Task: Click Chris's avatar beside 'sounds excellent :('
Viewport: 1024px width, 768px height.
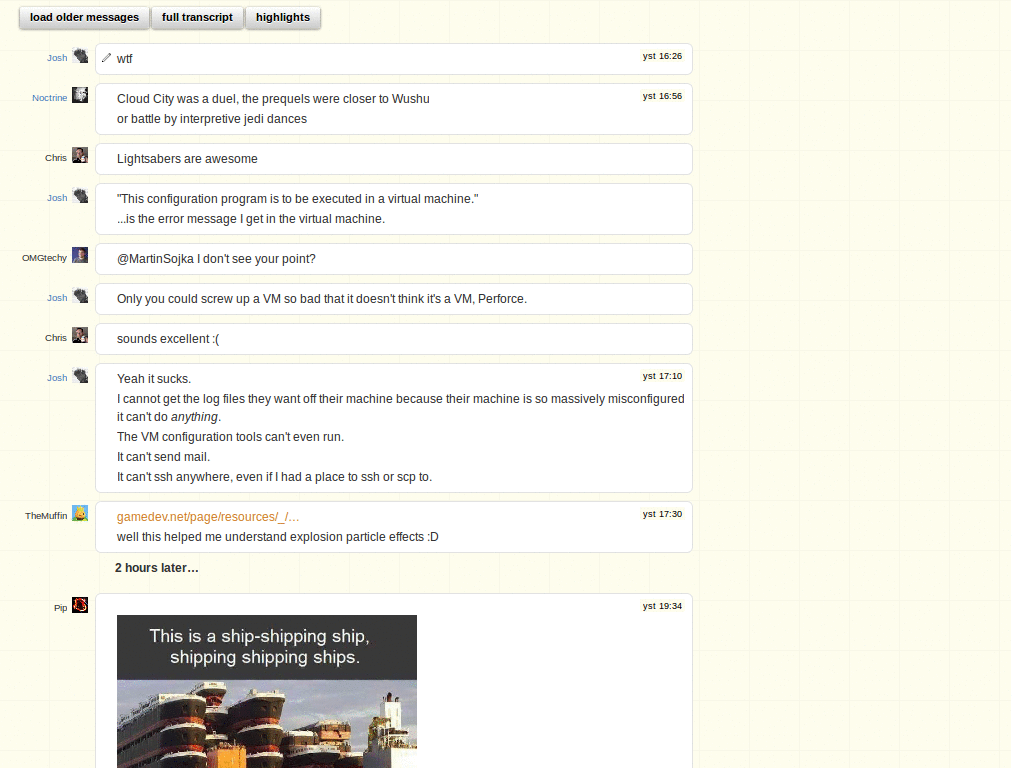Action: point(80,336)
